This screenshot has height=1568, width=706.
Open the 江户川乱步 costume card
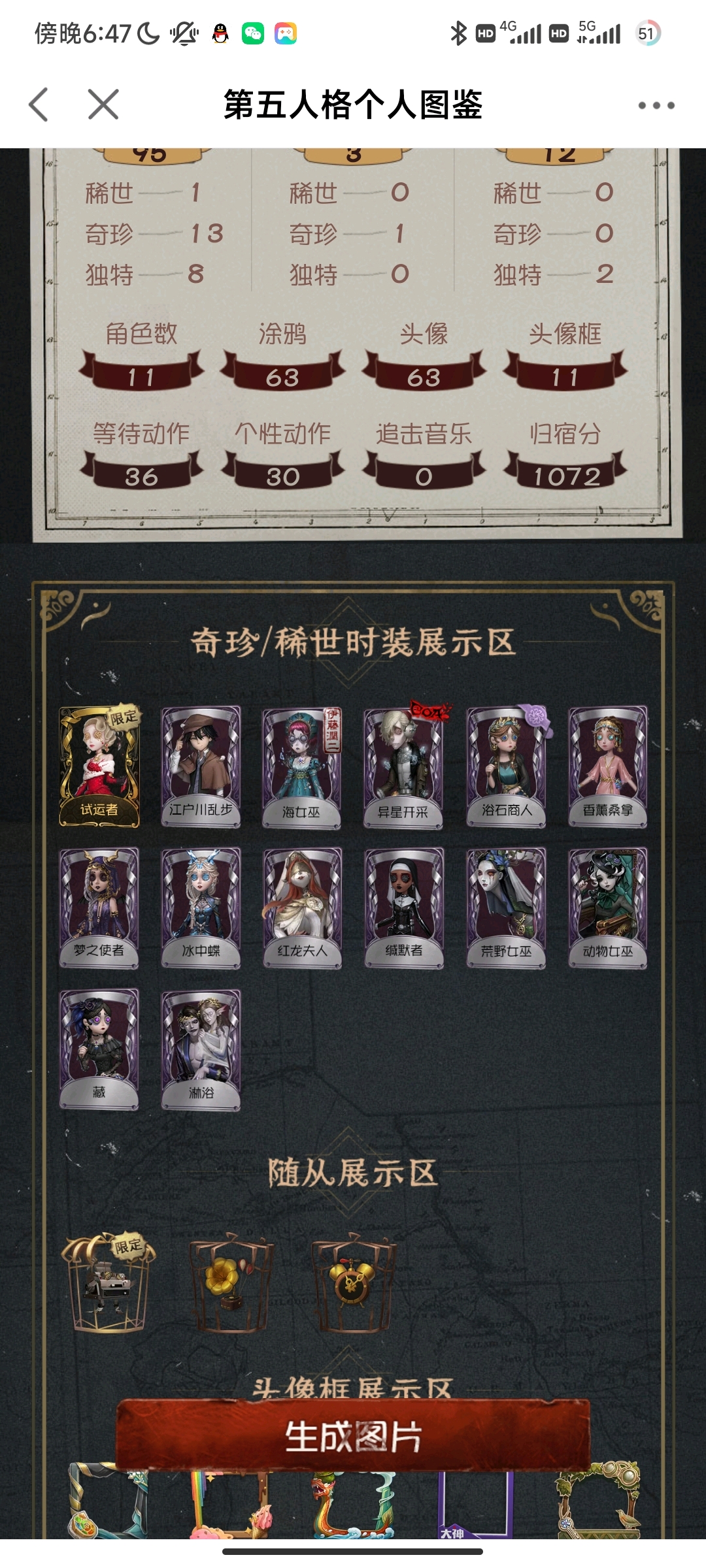[x=201, y=767]
